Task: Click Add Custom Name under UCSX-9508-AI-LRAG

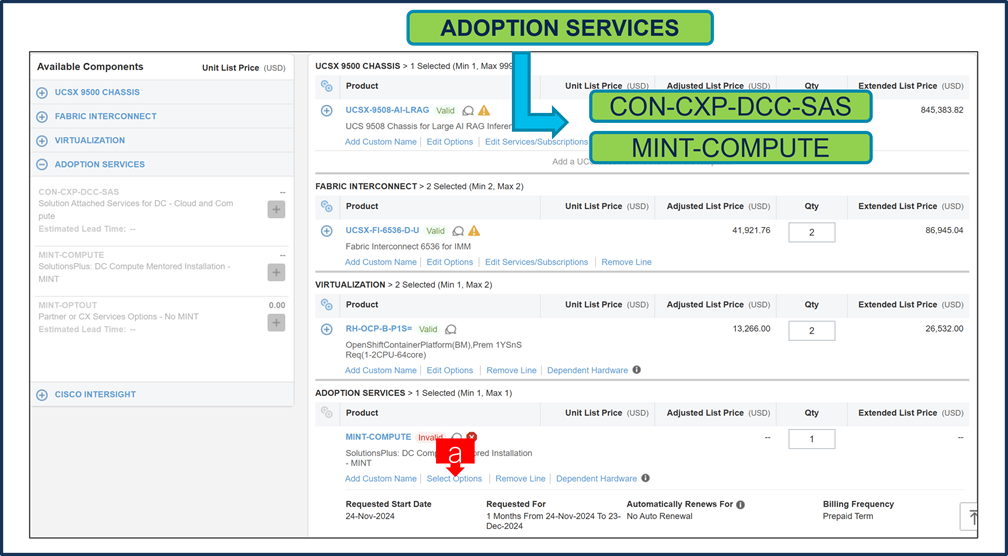Action: tap(381, 141)
